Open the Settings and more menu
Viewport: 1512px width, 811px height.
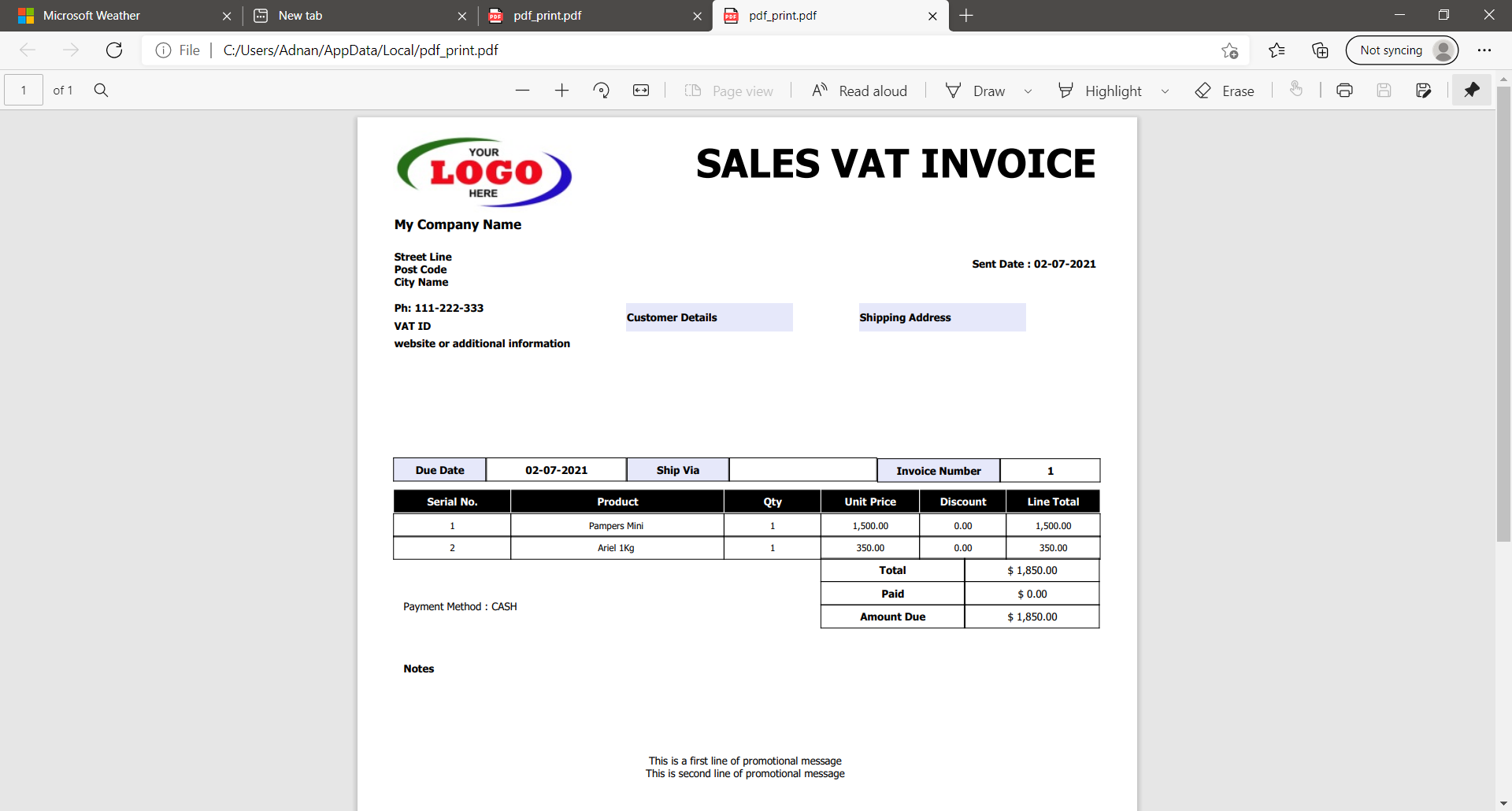tap(1484, 50)
